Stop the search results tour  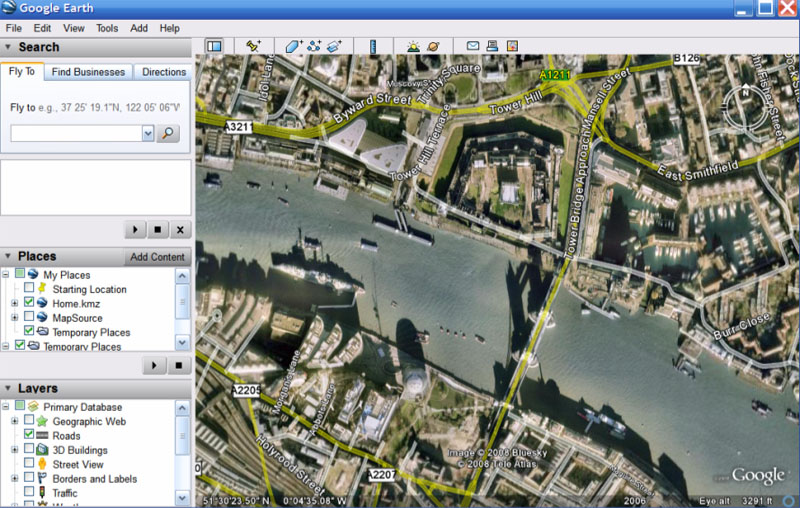[x=158, y=230]
